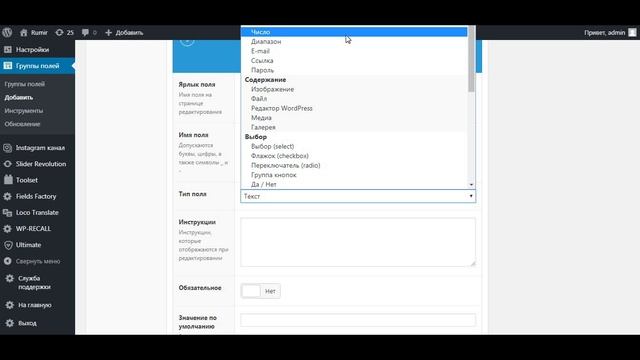Viewport: 640px width, 360px height.
Task: Click the Настройки sidebar icon
Action: tap(8, 49)
